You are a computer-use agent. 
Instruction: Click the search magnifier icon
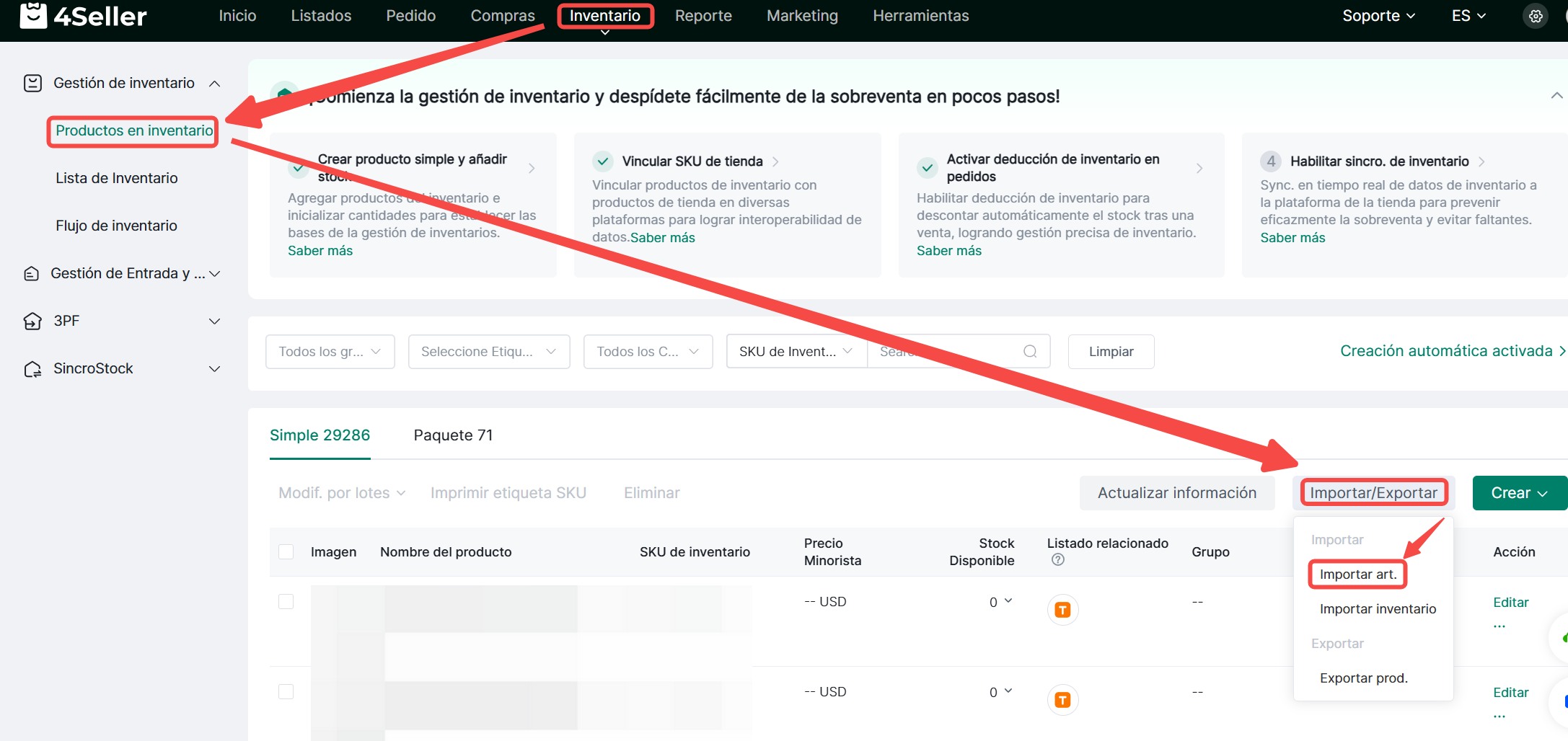(1029, 352)
